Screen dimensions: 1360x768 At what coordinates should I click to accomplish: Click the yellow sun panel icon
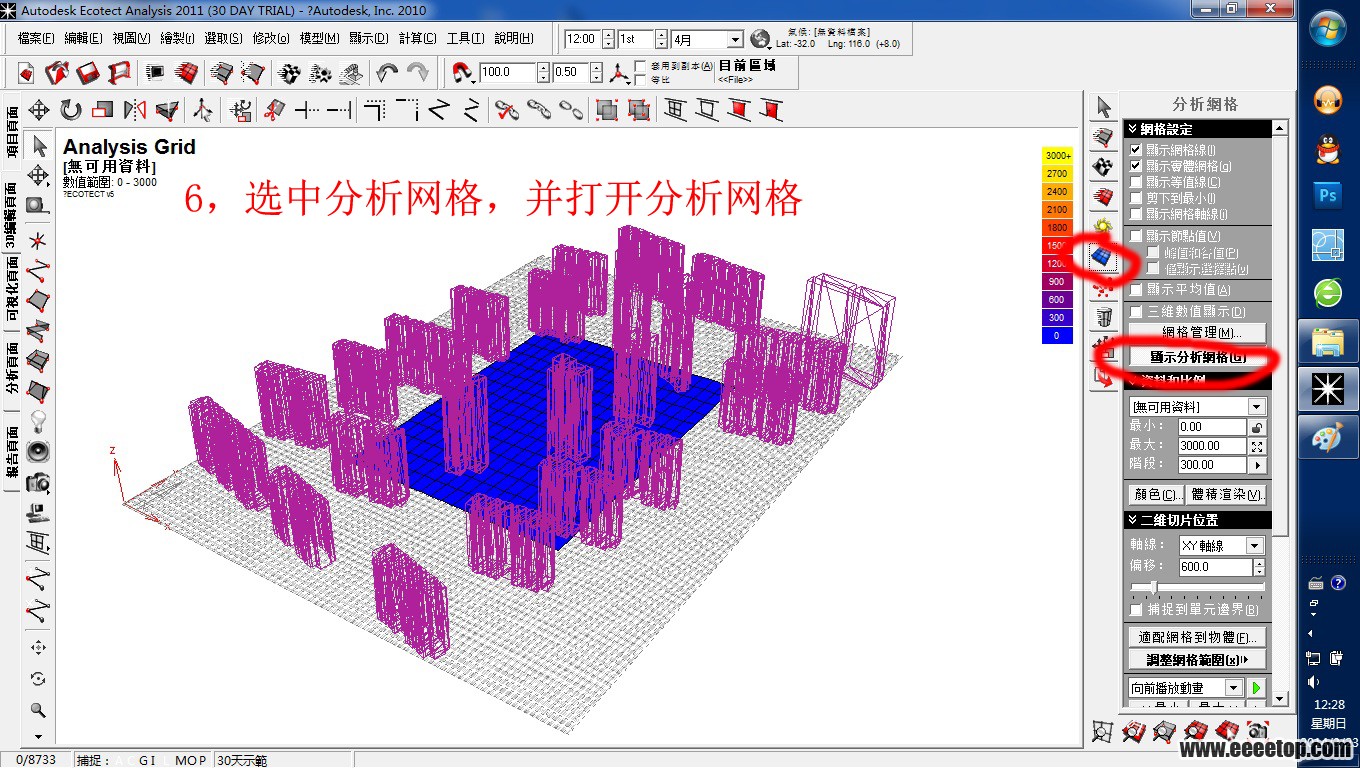click(x=1103, y=227)
